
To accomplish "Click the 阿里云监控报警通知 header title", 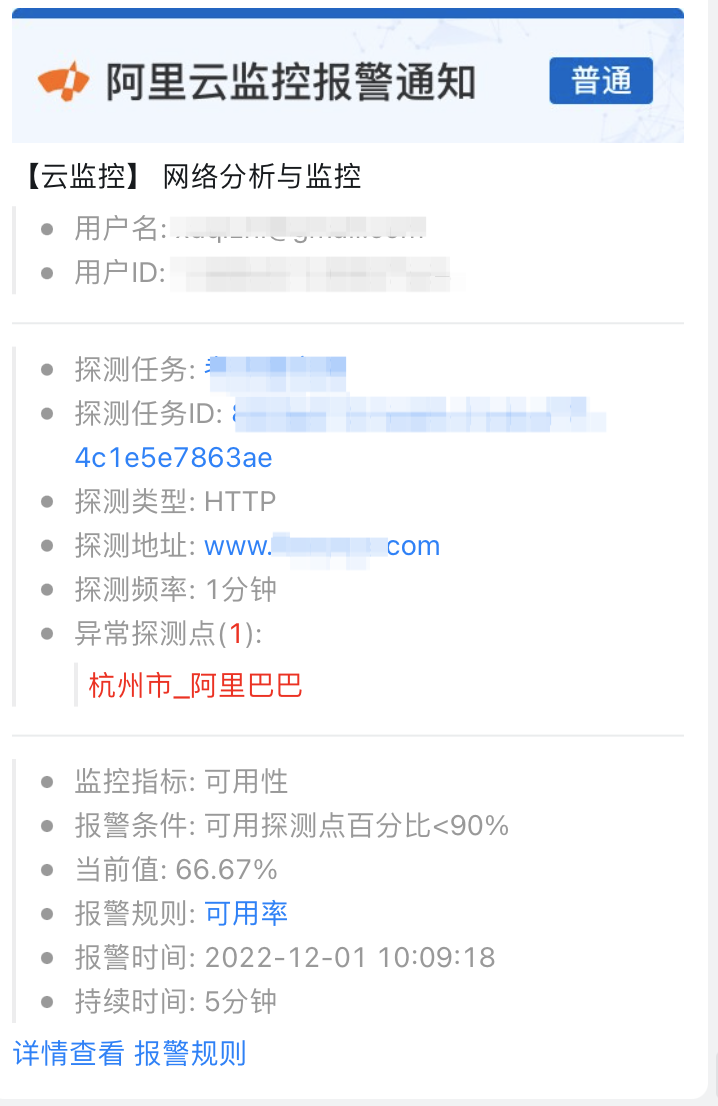I will (291, 82).
